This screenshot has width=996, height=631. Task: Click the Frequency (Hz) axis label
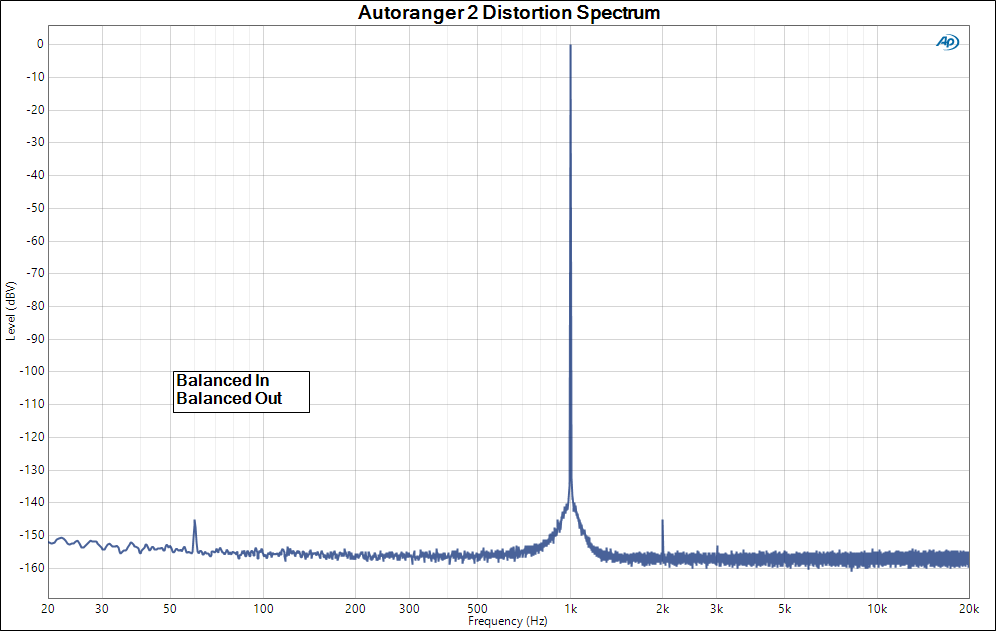coord(508,621)
